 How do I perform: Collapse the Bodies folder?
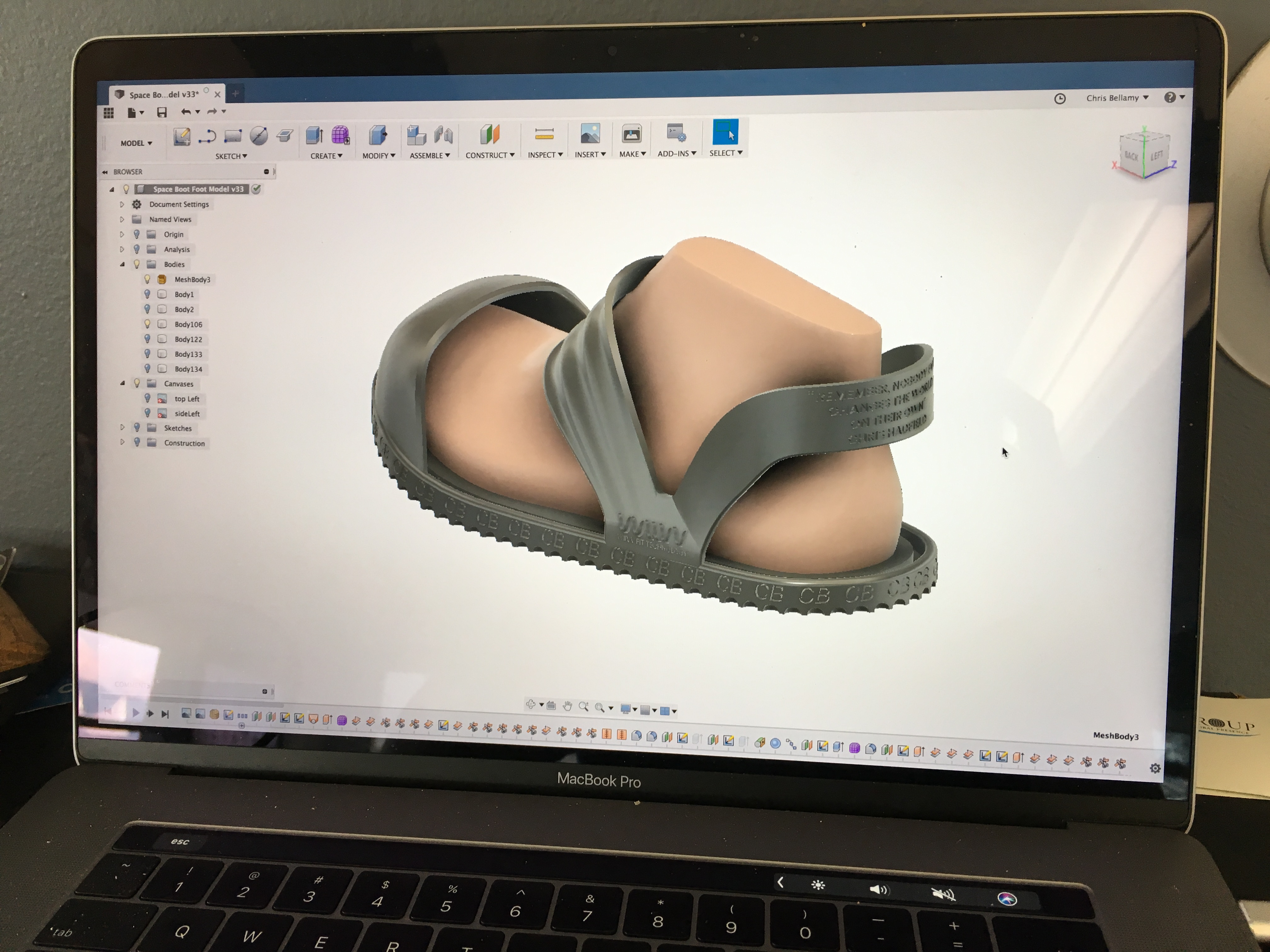(x=122, y=264)
